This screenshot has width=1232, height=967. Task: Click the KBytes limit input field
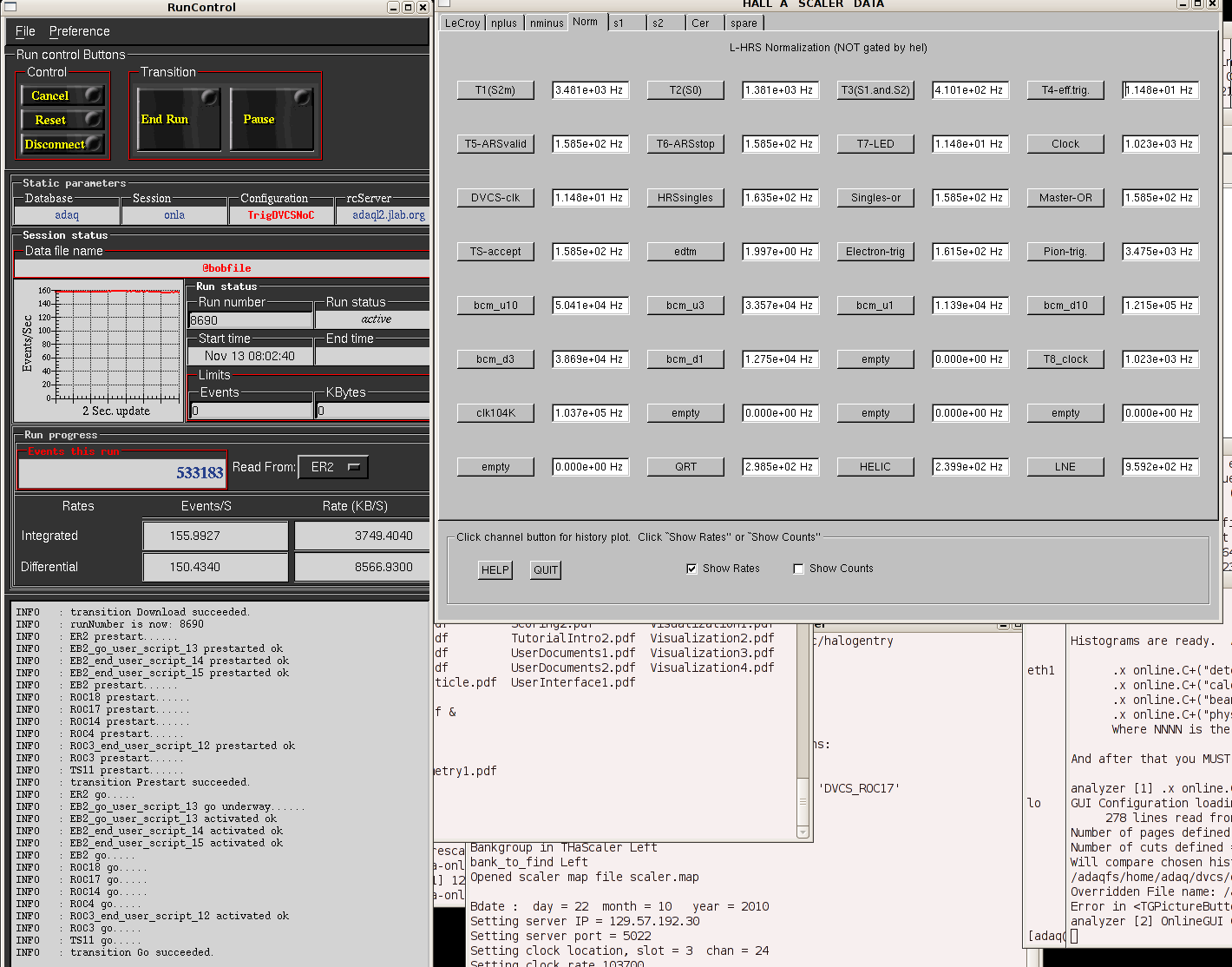pos(373,411)
